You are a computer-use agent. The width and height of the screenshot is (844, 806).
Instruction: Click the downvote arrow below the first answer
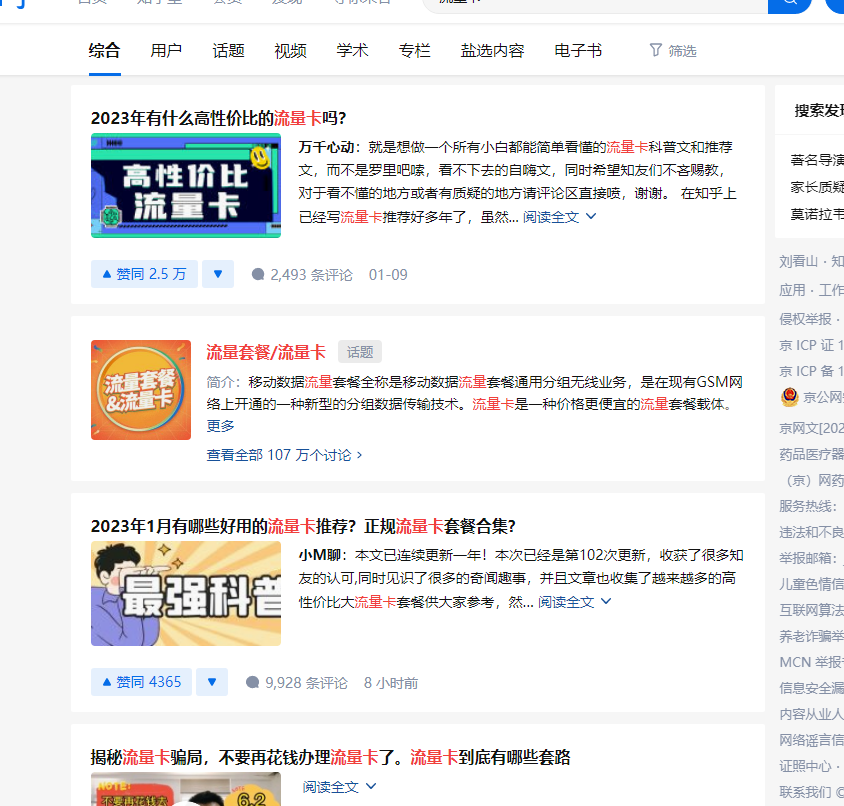218,273
